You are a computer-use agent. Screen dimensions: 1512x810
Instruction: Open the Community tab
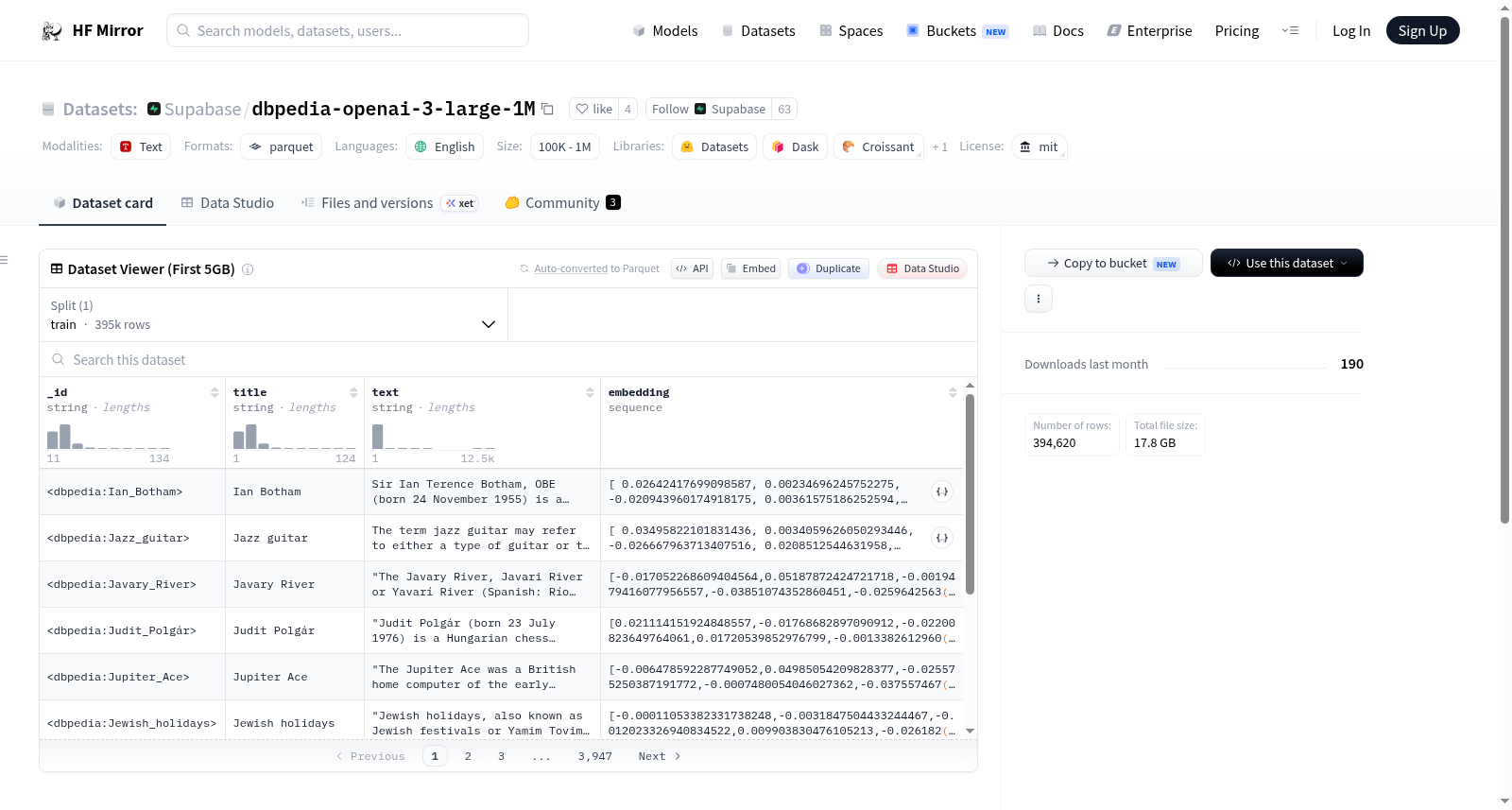click(x=562, y=202)
